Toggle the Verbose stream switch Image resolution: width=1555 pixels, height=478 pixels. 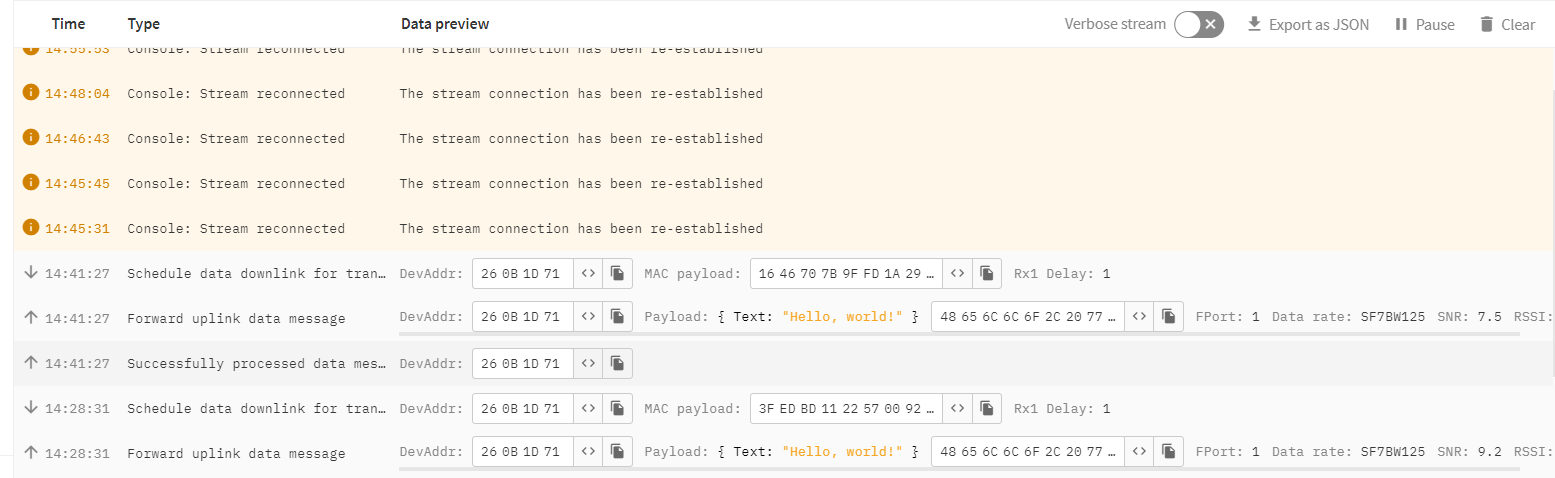pyautogui.click(x=1198, y=25)
